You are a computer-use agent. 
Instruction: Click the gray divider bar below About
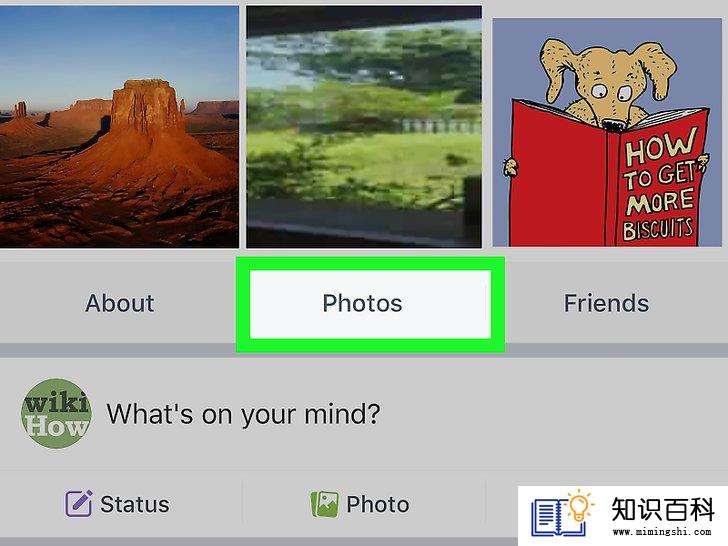(118, 350)
